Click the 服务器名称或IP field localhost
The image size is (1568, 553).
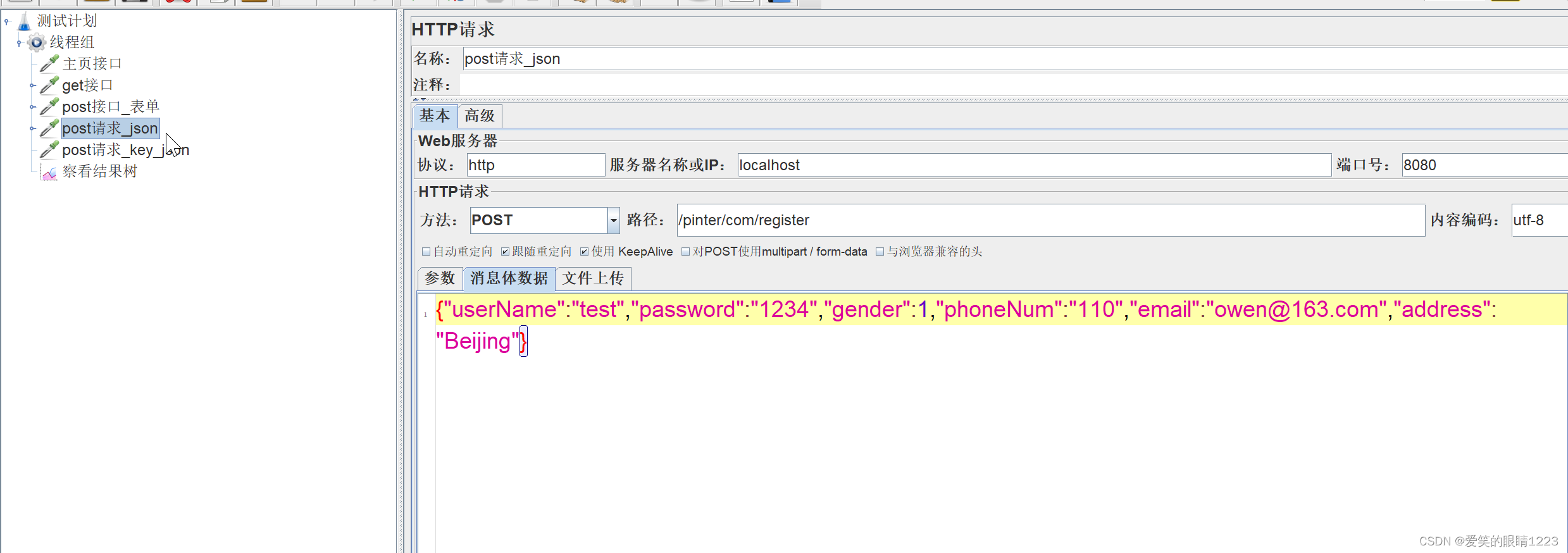coord(1034,165)
